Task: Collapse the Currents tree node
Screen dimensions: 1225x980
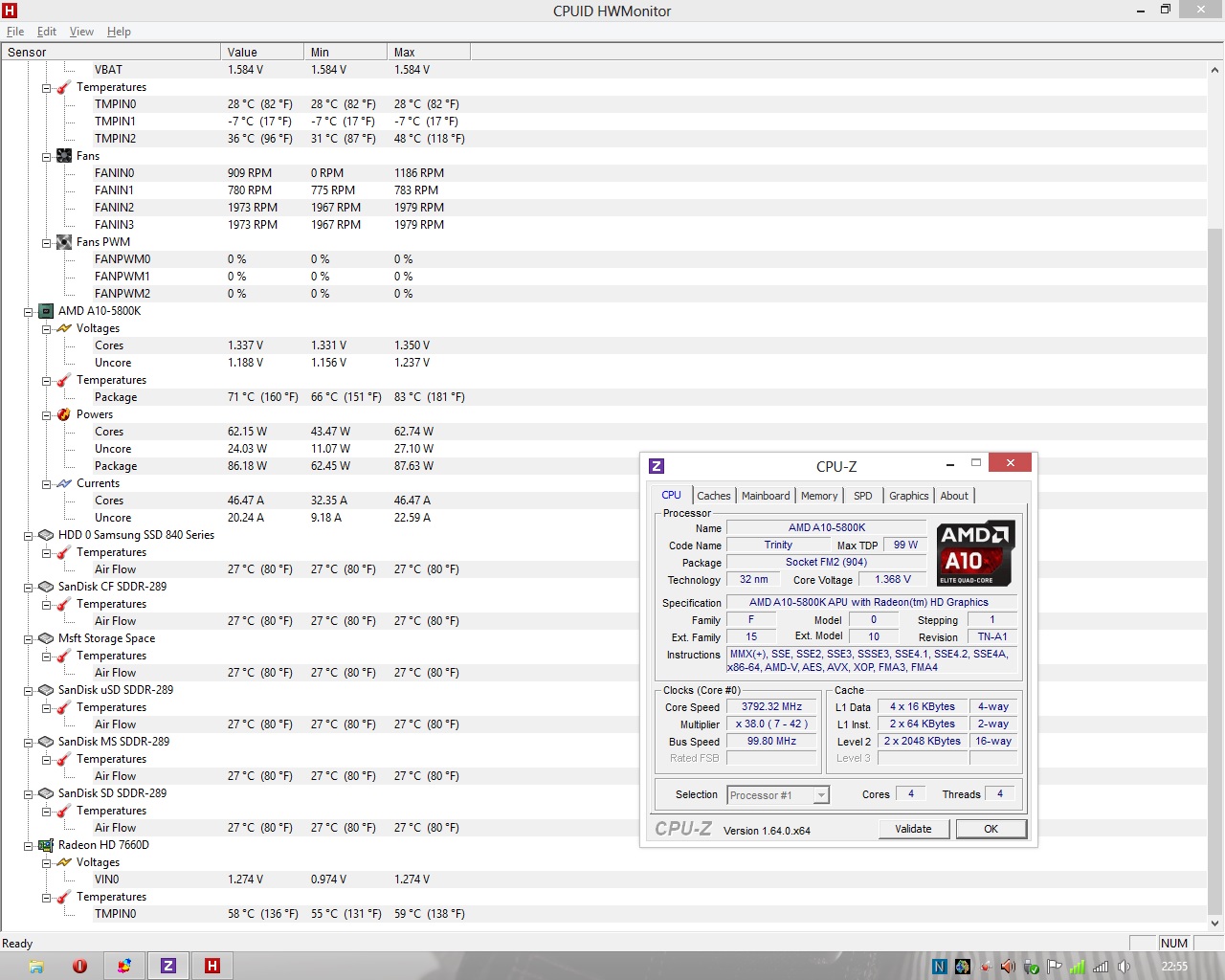Action: (46, 484)
